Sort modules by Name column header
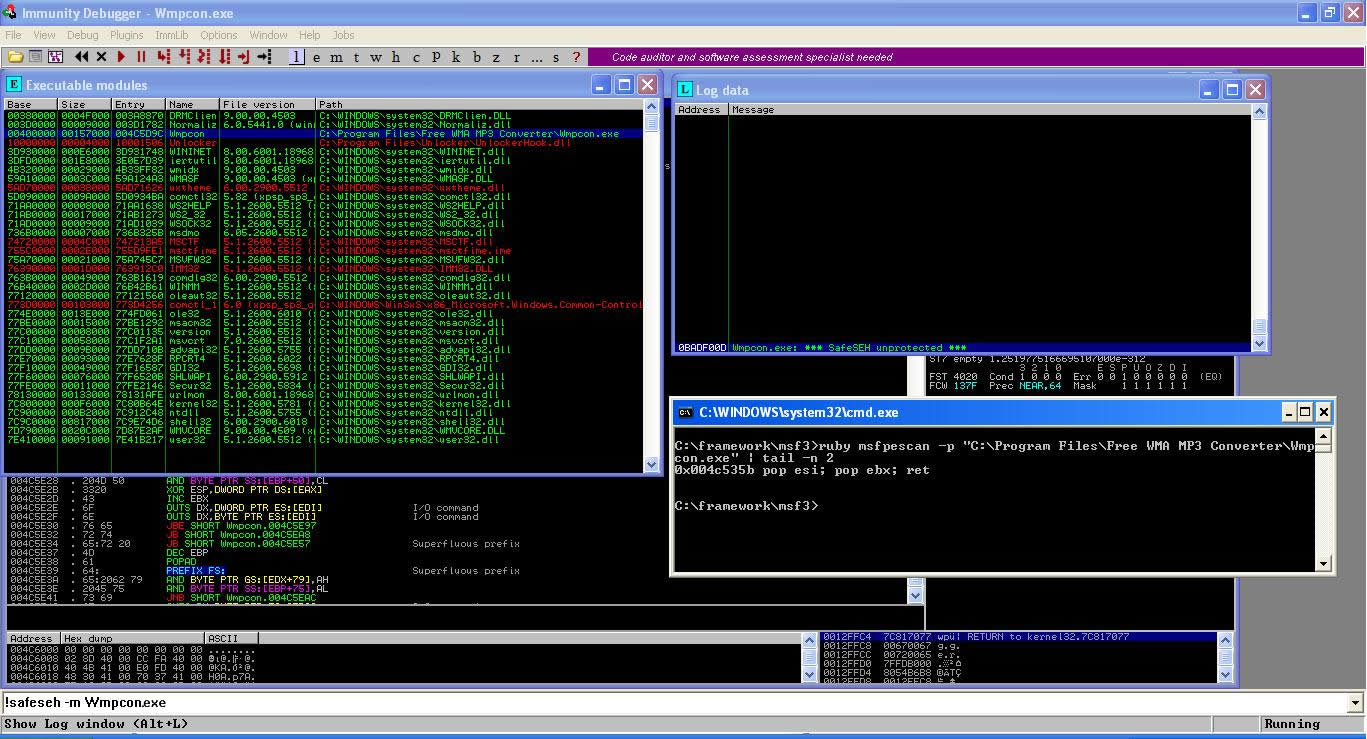Viewport: 1367px width, 739px height. 193,104
